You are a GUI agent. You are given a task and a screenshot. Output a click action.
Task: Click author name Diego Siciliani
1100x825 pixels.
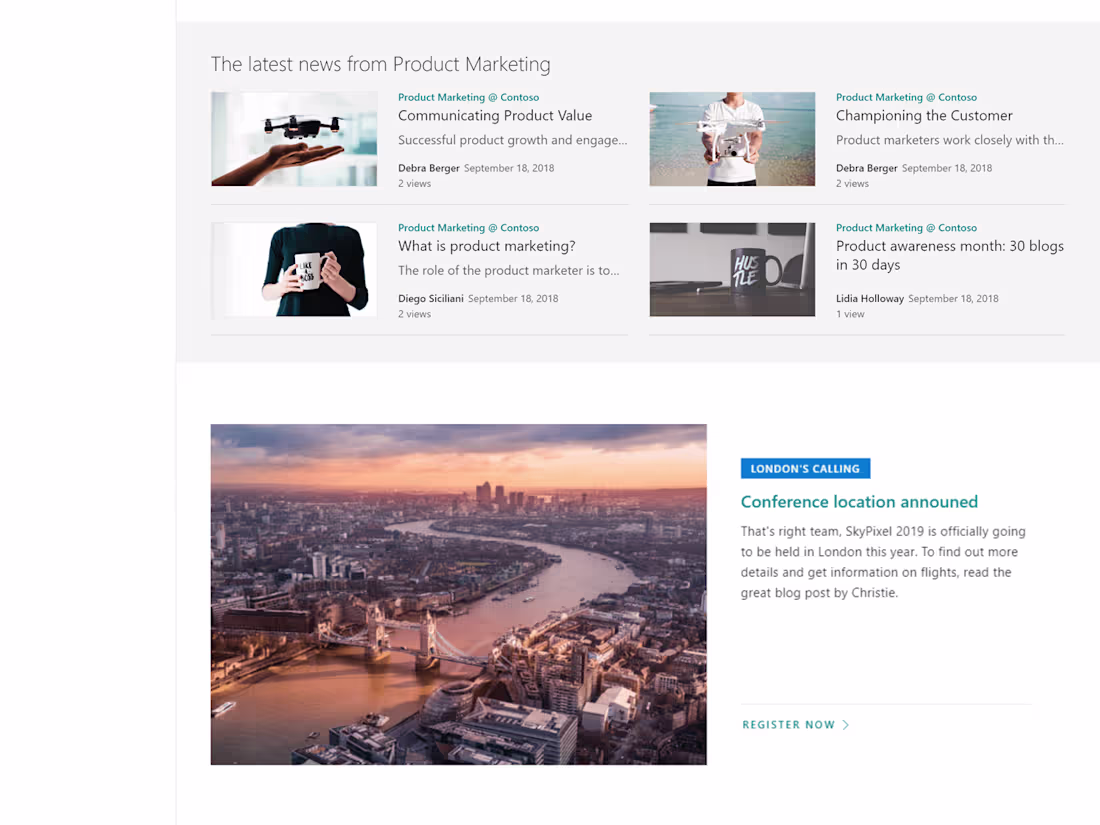[430, 298]
